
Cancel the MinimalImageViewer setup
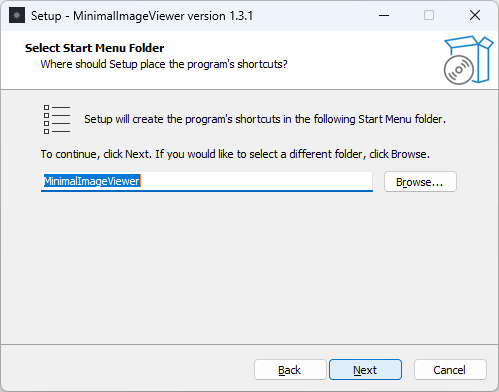tap(450, 370)
